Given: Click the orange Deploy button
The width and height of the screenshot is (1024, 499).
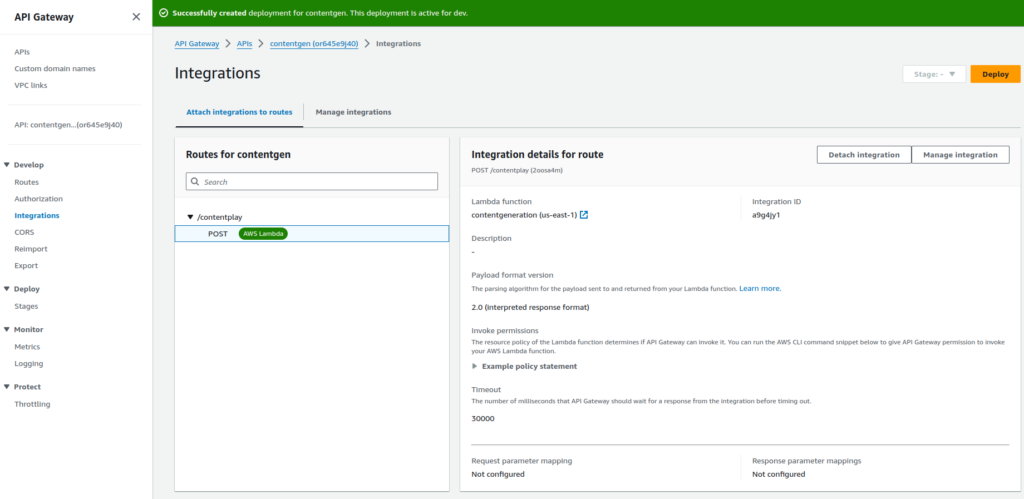Looking at the screenshot, I should point(995,74).
